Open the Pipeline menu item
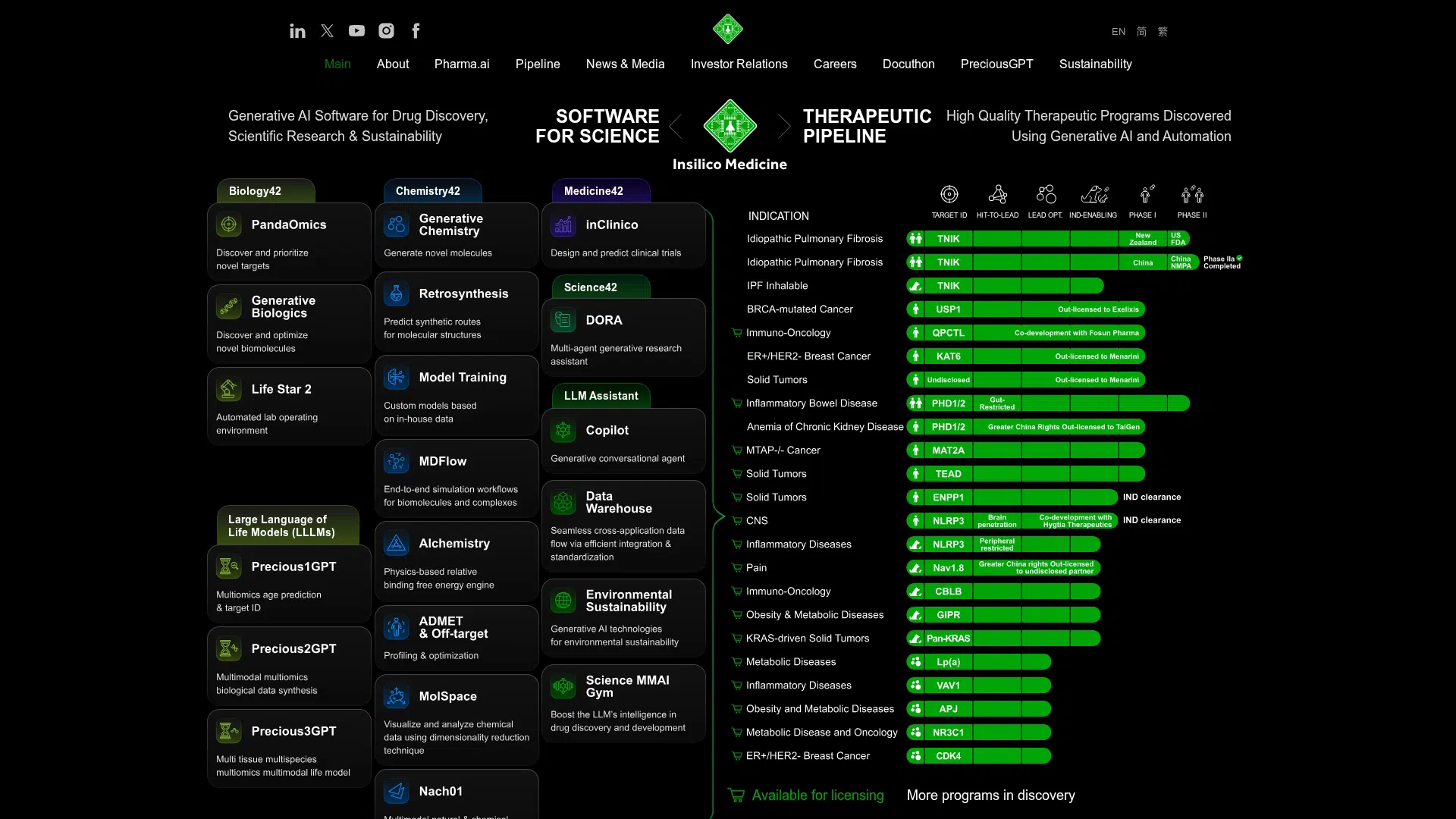 coord(537,64)
